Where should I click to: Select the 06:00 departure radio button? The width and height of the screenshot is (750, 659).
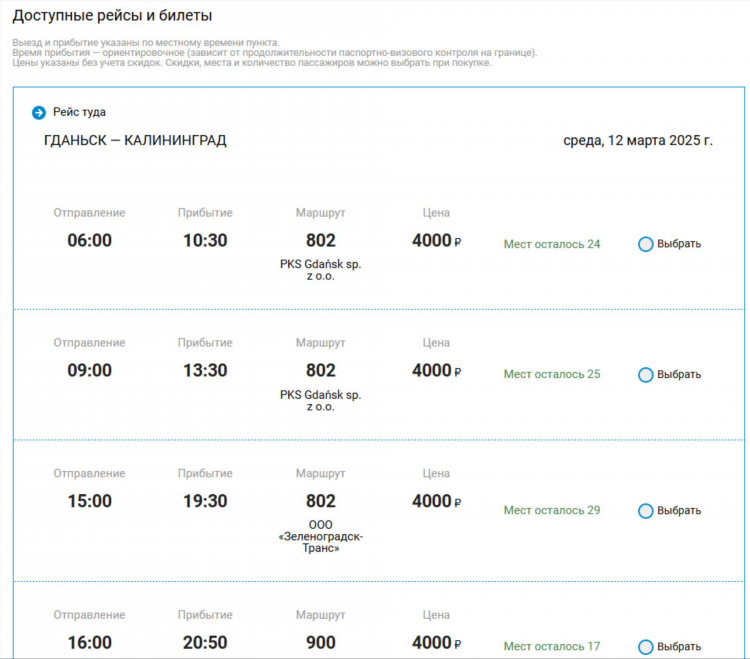(x=645, y=244)
